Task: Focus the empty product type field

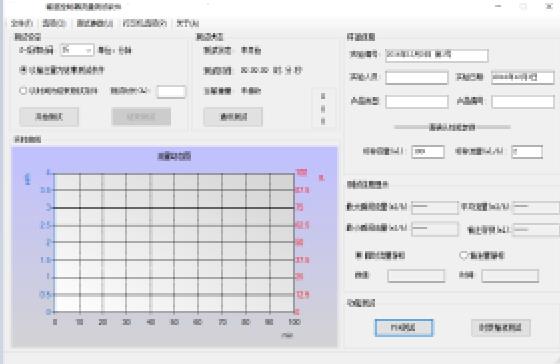Action: coord(416,102)
